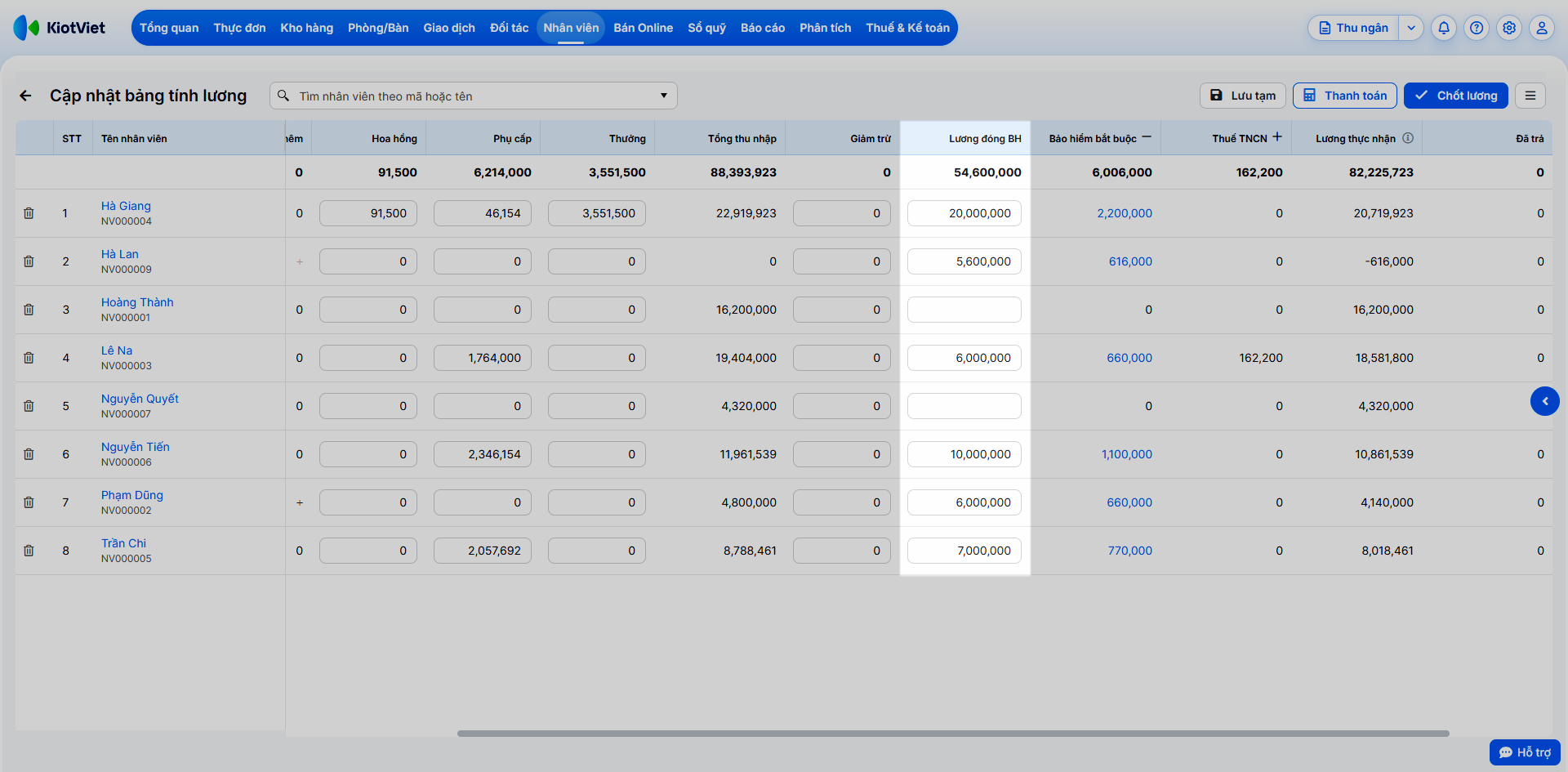
Task: Click the Lưu tạm button
Action: pyautogui.click(x=1243, y=96)
